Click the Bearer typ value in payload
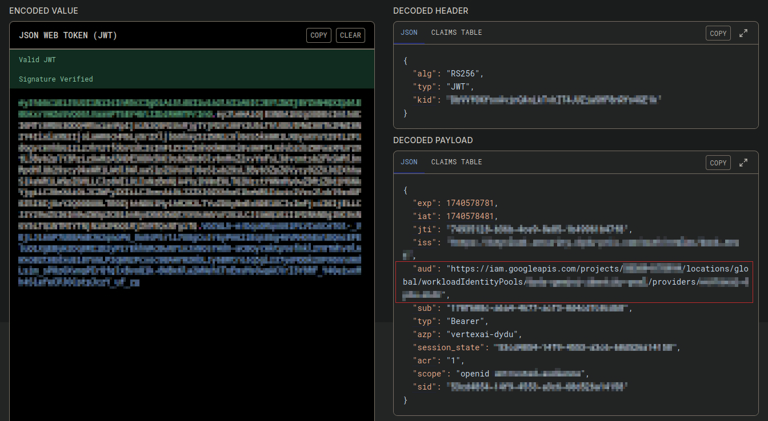Image resolution: width=768 pixels, height=421 pixels. click(x=464, y=322)
